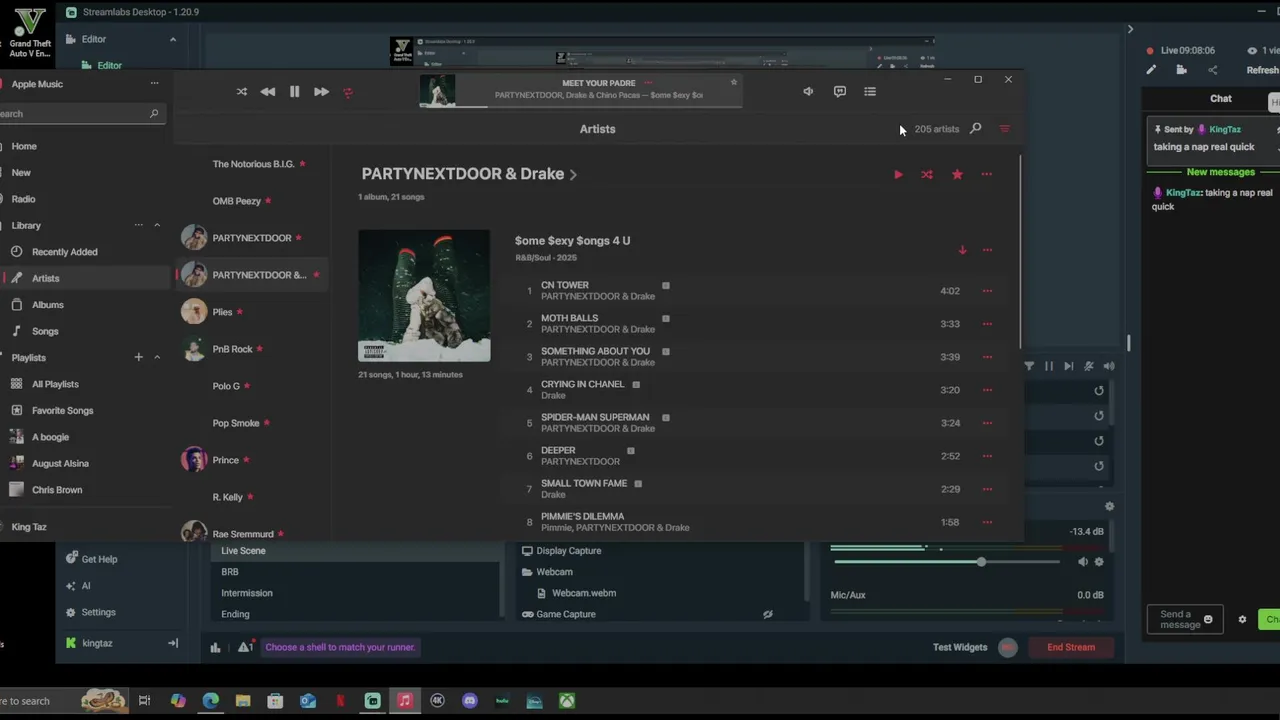The width and height of the screenshot is (1280, 720).
Task: Toggle favorite star for PARTYNEXTDOOR & Drake artist
Action: click(x=957, y=175)
